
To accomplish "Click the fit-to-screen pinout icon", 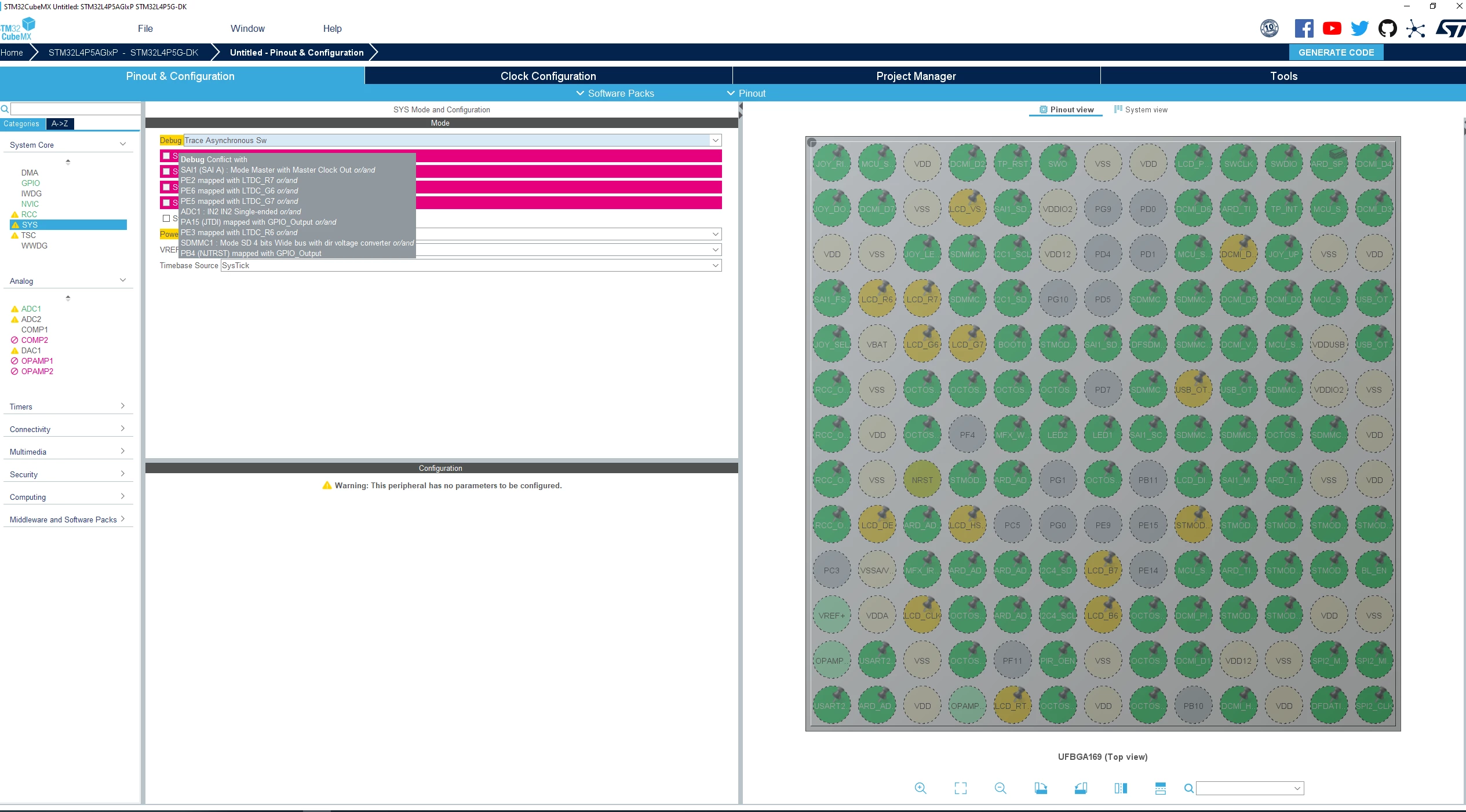I will click(x=960, y=788).
